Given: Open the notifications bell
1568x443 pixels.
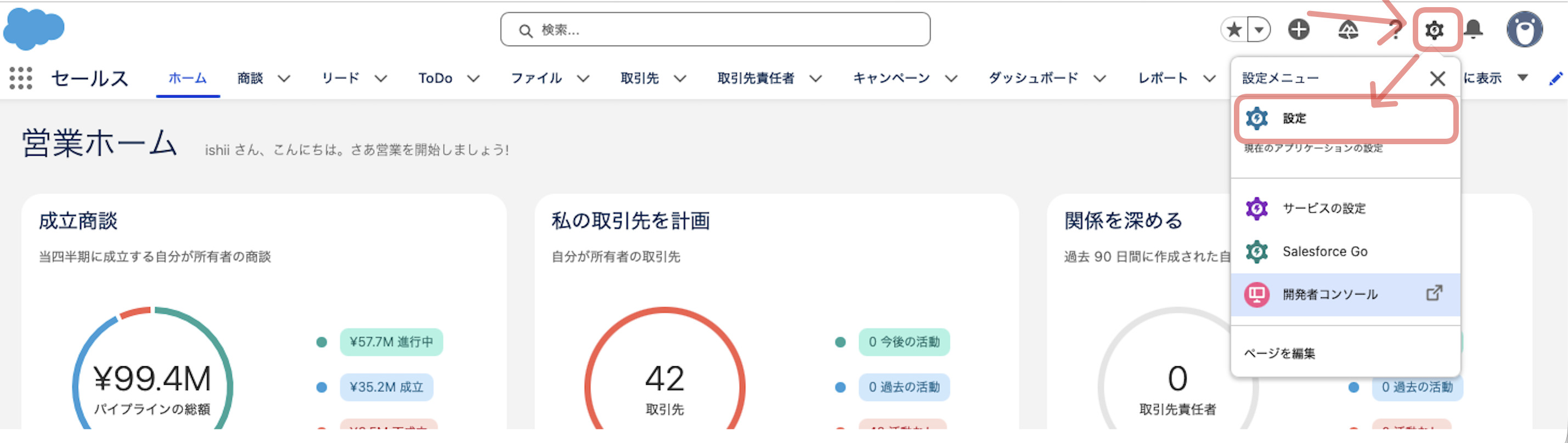Looking at the screenshot, I should (x=1473, y=29).
